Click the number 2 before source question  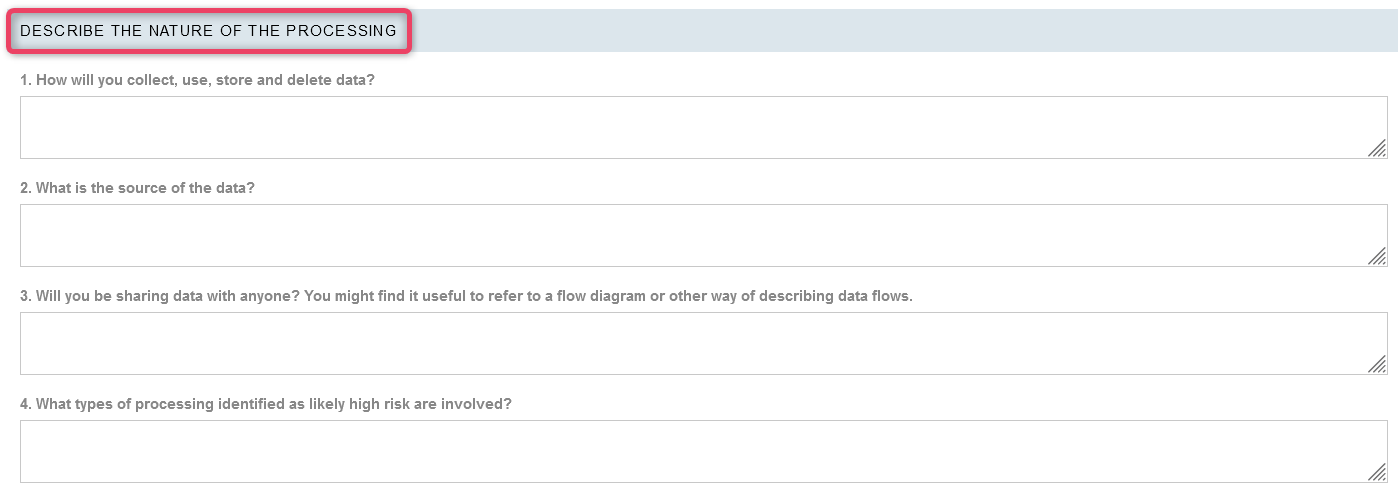(25, 188)
